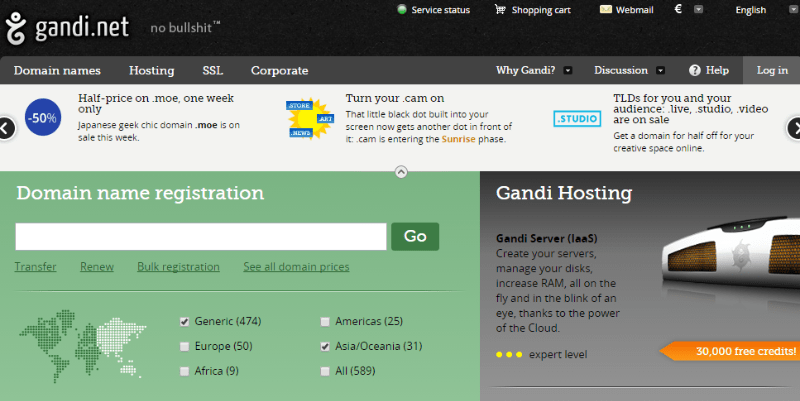
Task: Click the Euro currency symbol
Action: (x=679, y=9)
